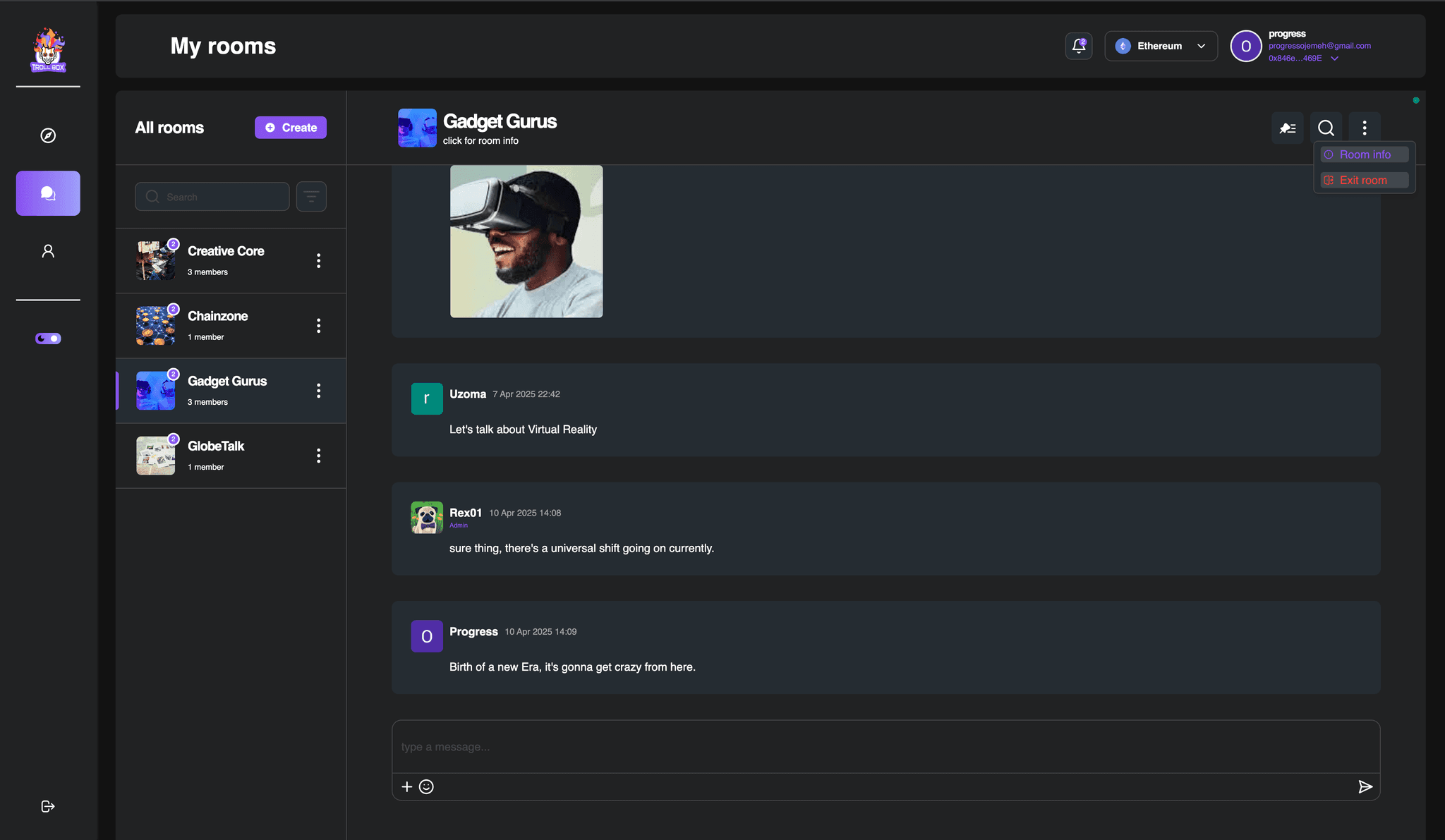Viewport: 1445px width, 840px height.
Task: Click the Gadget Gurus room title
Action: click(500, 121)
